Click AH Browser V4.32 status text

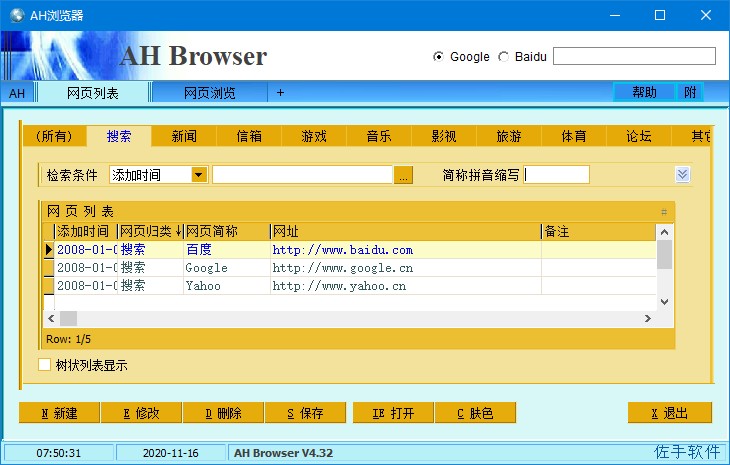(x=284, y=453)
